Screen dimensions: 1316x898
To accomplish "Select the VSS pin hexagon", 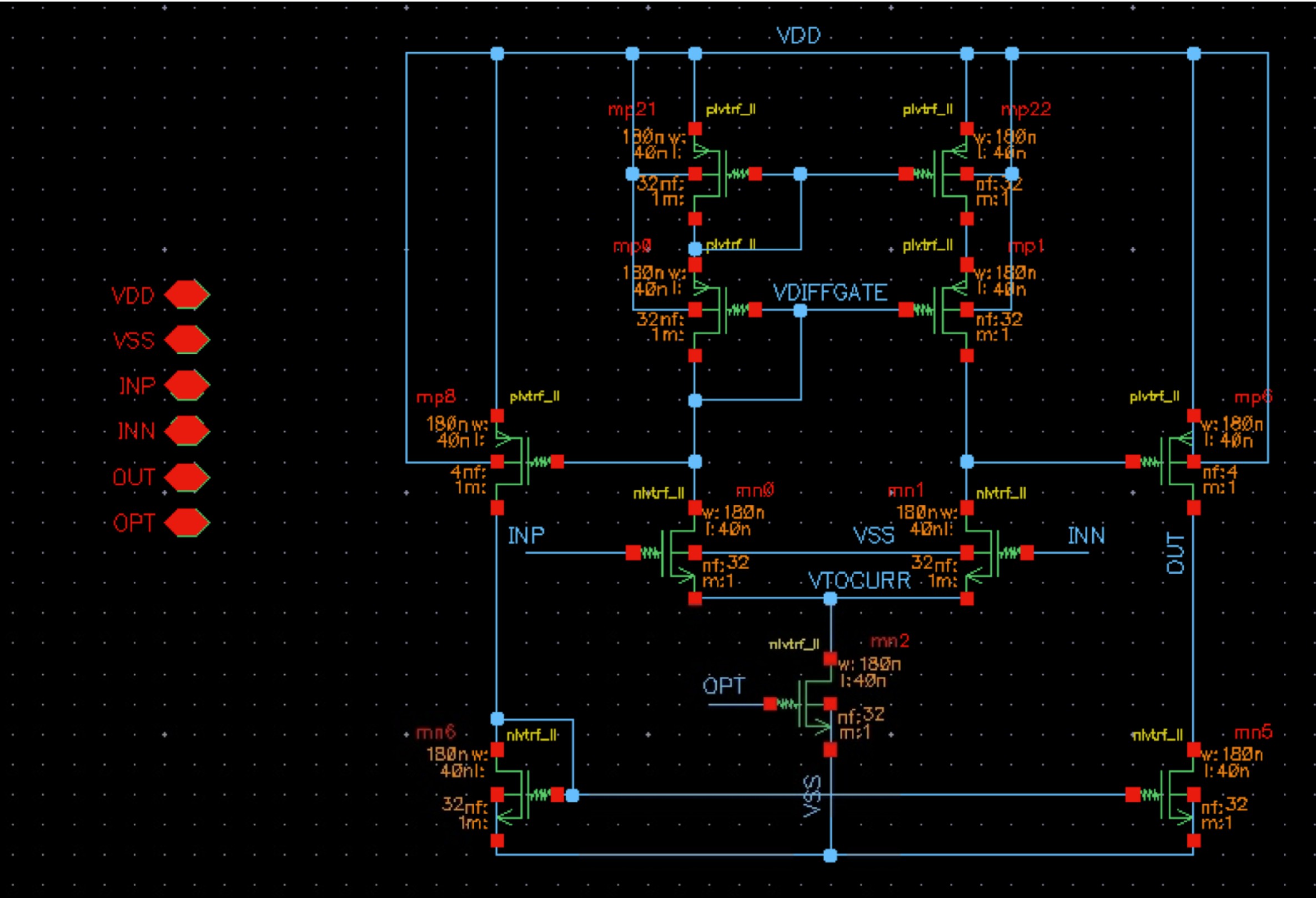I will 187,340.
